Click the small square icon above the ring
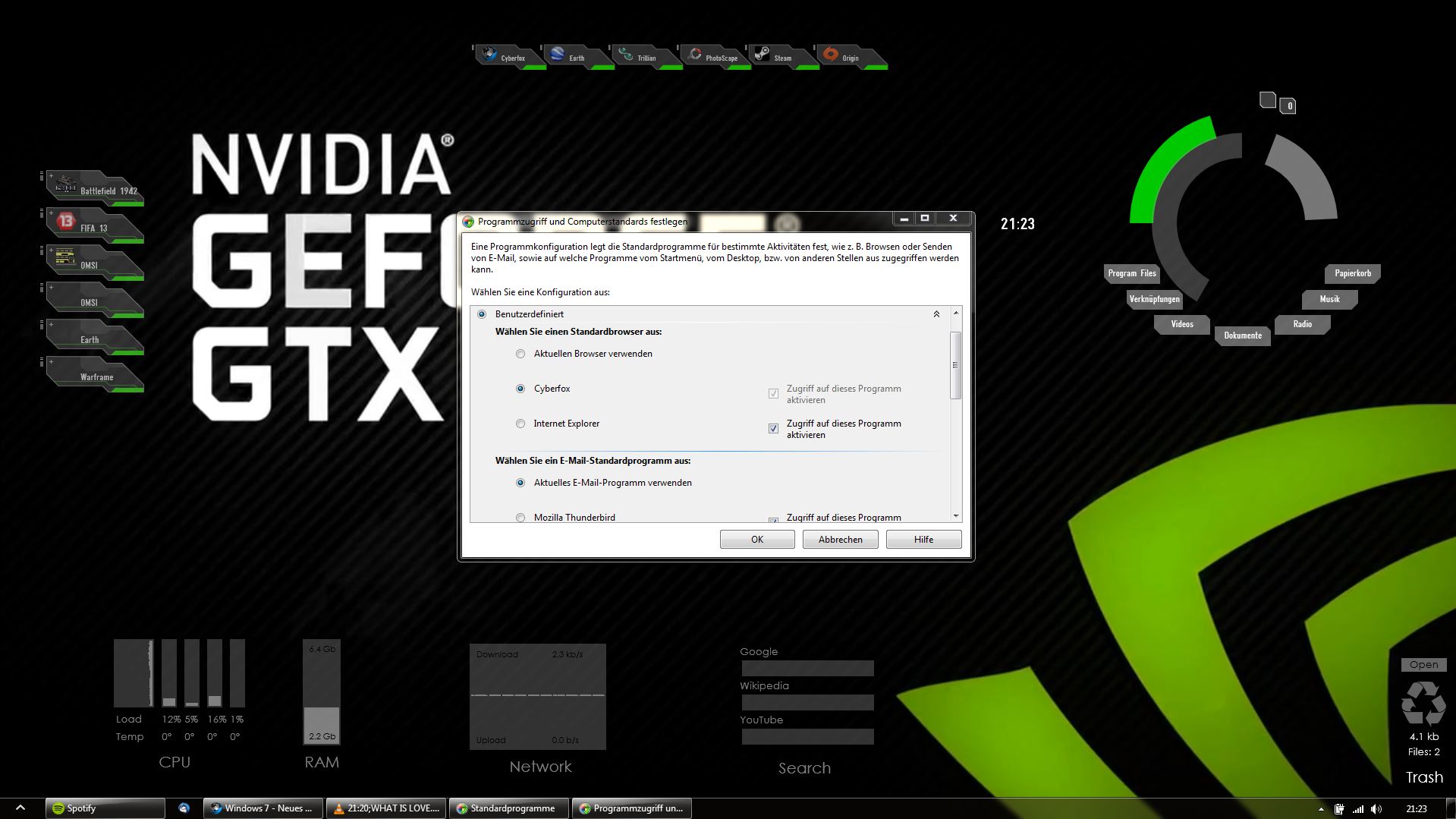Screen dimensions: 1456x819 (x=1268, y=99)
